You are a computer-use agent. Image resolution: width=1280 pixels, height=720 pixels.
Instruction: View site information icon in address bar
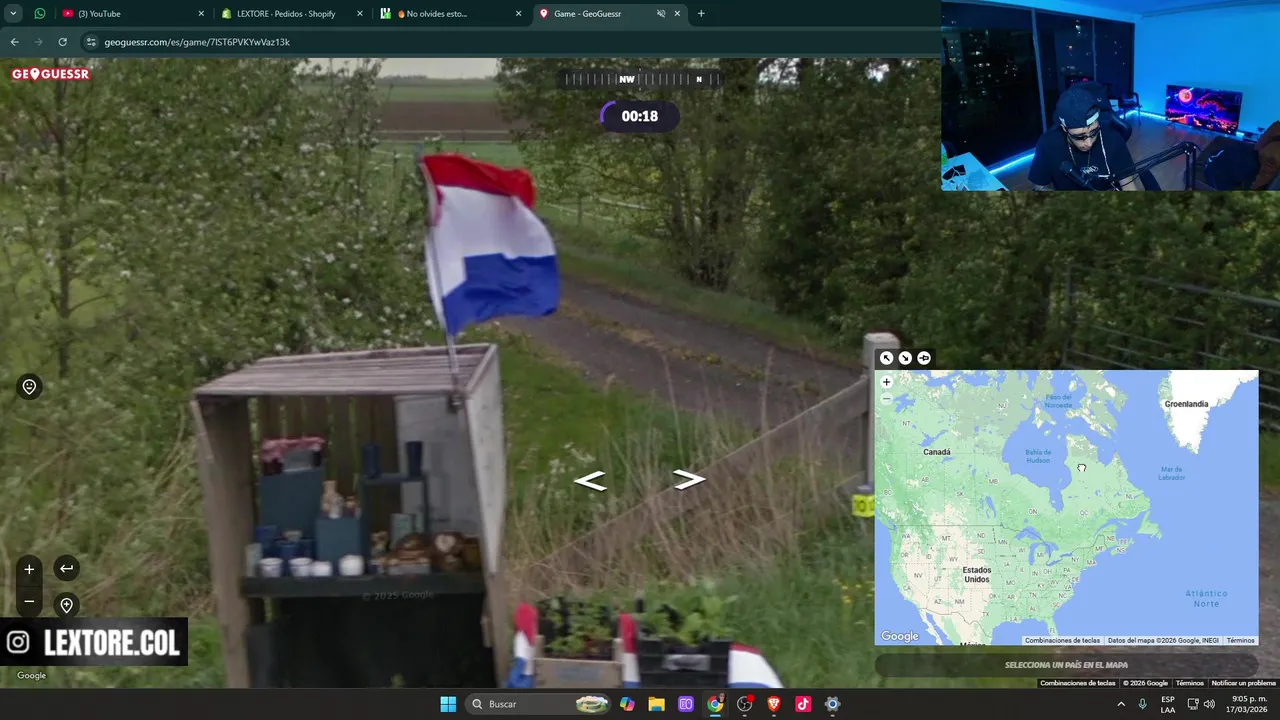coord(91,42)
